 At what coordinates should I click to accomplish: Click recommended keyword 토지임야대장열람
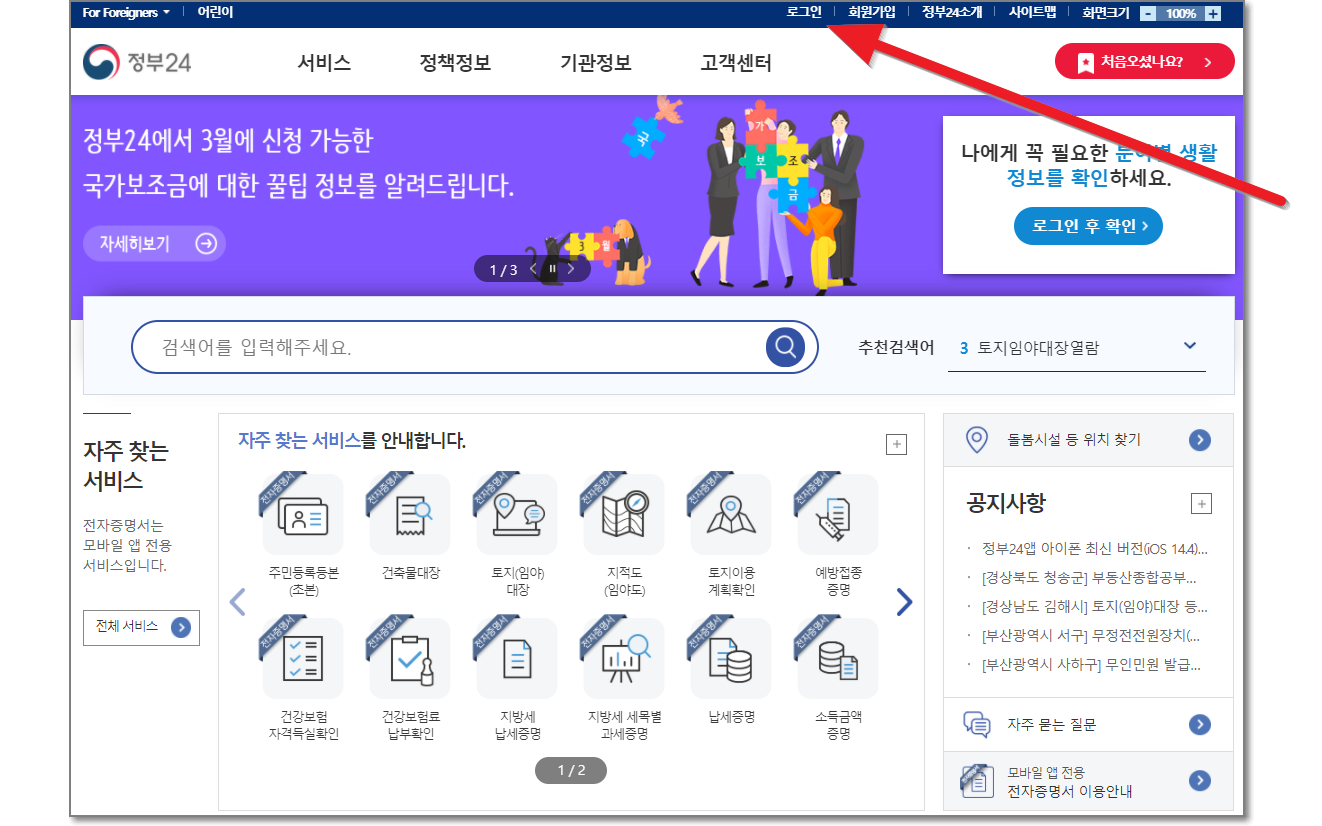(1038, 348)
